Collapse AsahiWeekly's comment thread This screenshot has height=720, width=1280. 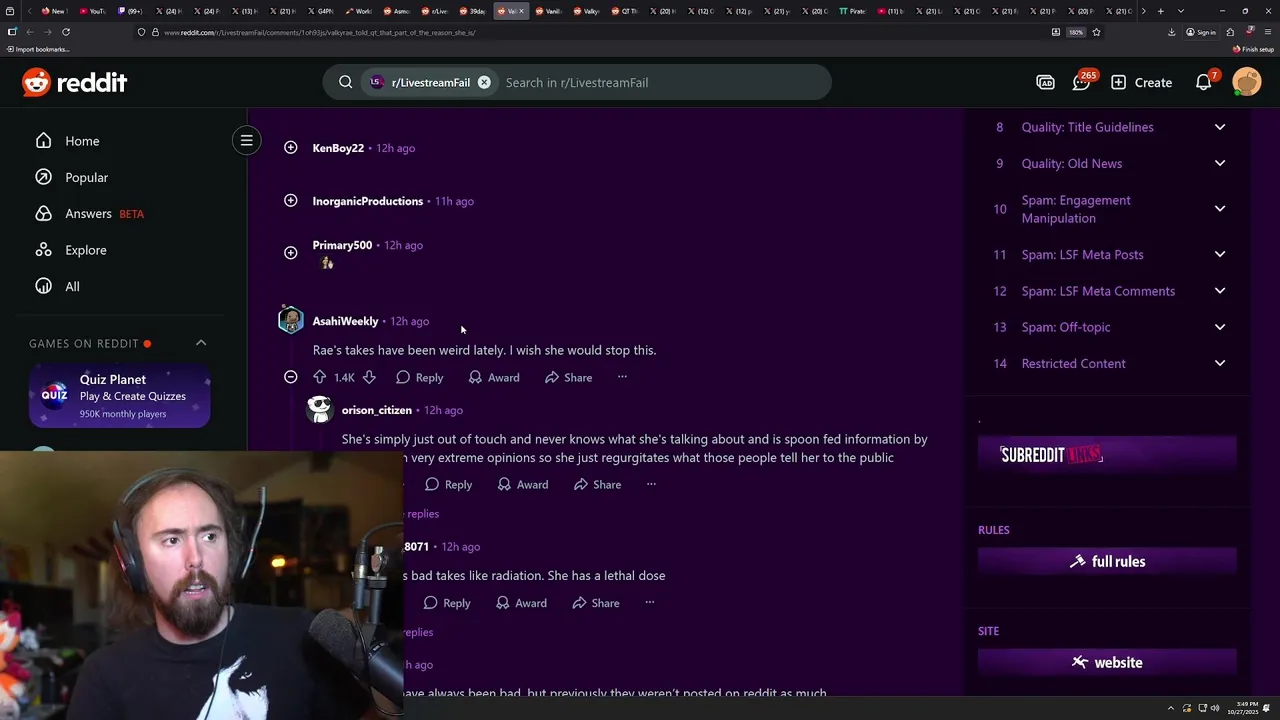[x=290, y=377]
